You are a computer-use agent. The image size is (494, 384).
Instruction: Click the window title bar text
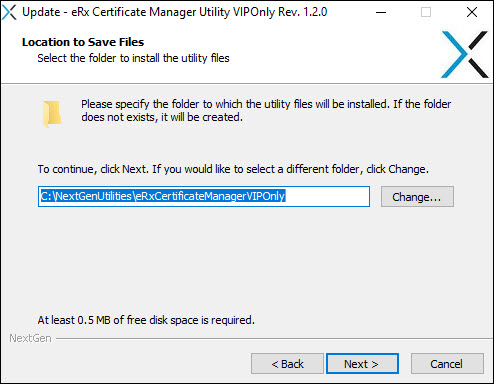tap(175, 12)
